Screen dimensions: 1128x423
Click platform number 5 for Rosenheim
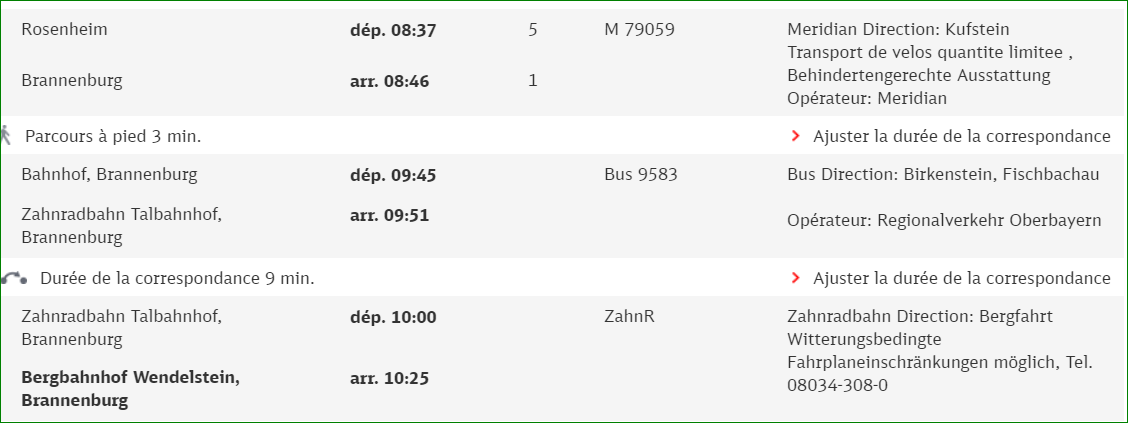click(532, 30)
